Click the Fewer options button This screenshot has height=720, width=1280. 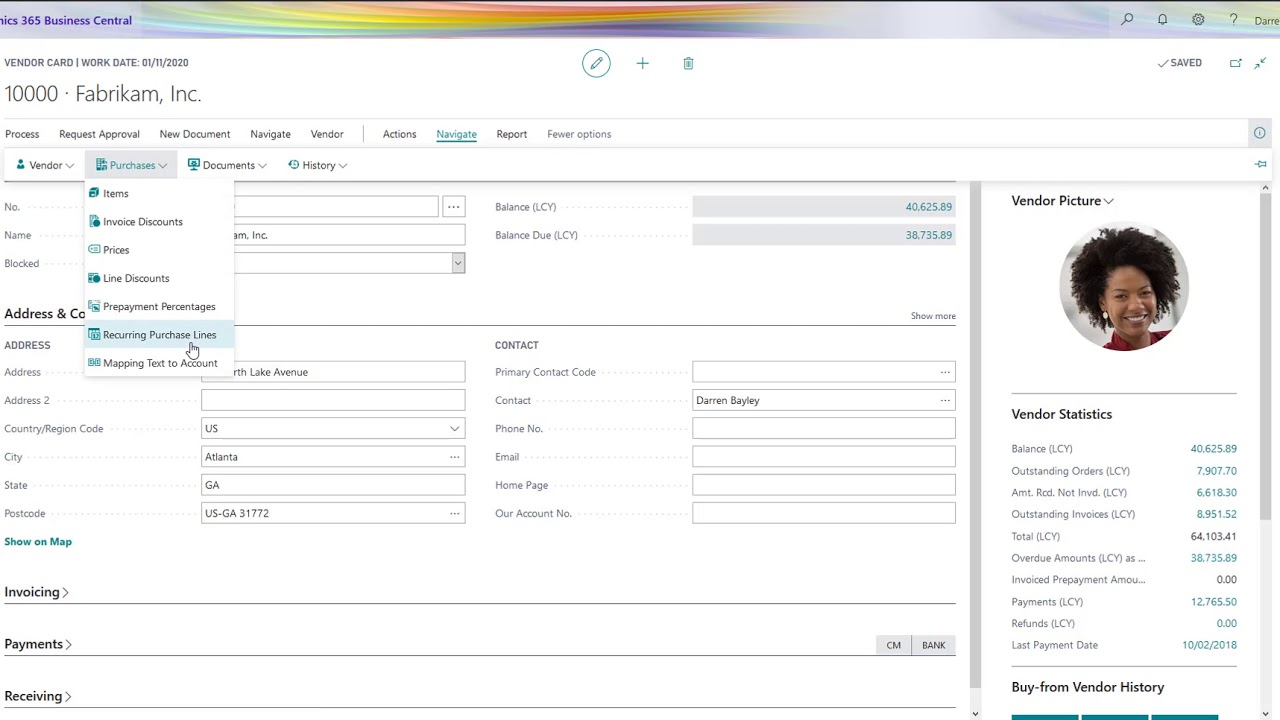(579, 134)
